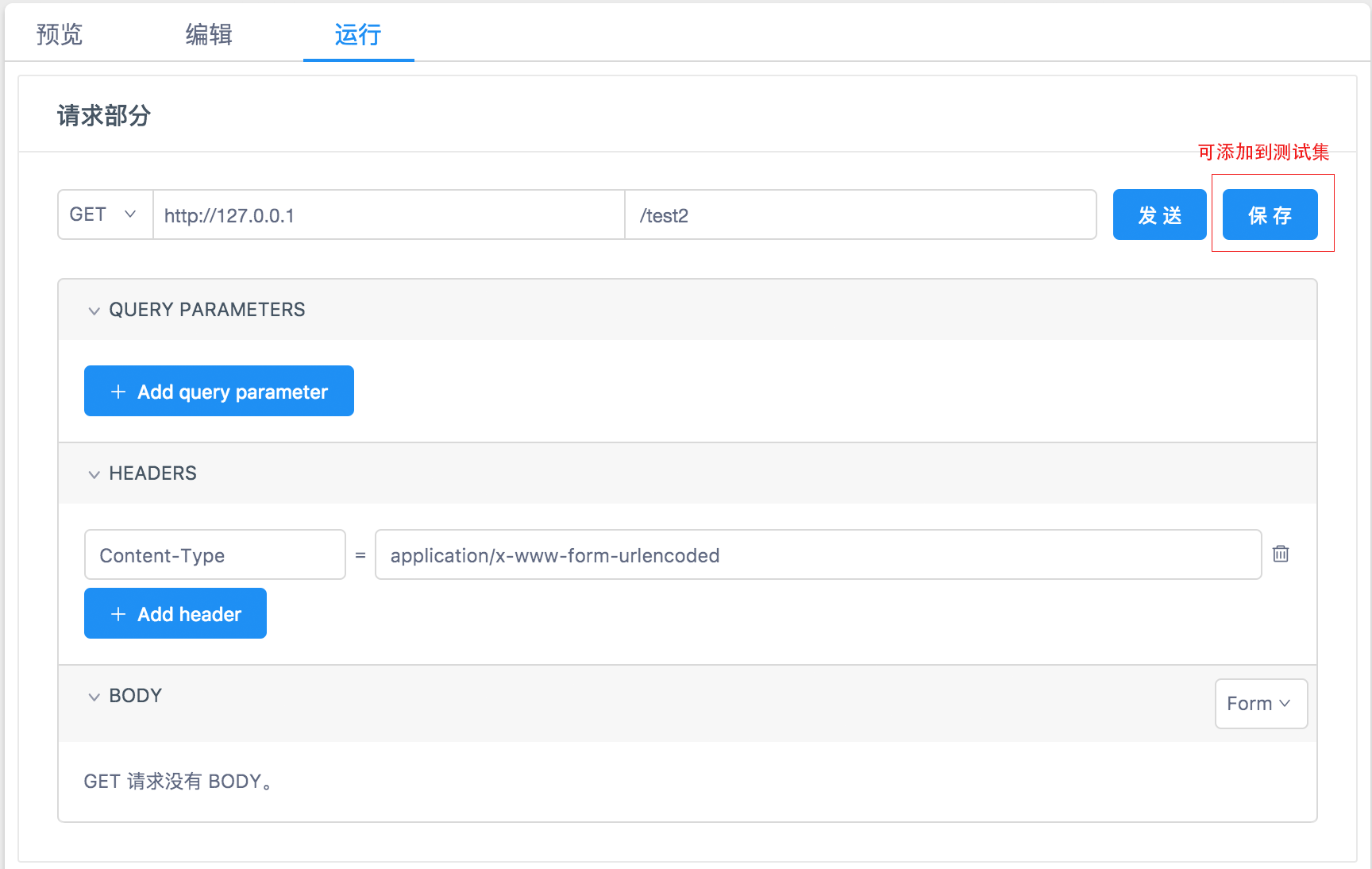Viewport: 1372px width, 869px height.
Task: Edit the application/x-www-form-urlencoded value field
Action: [819, 554]
